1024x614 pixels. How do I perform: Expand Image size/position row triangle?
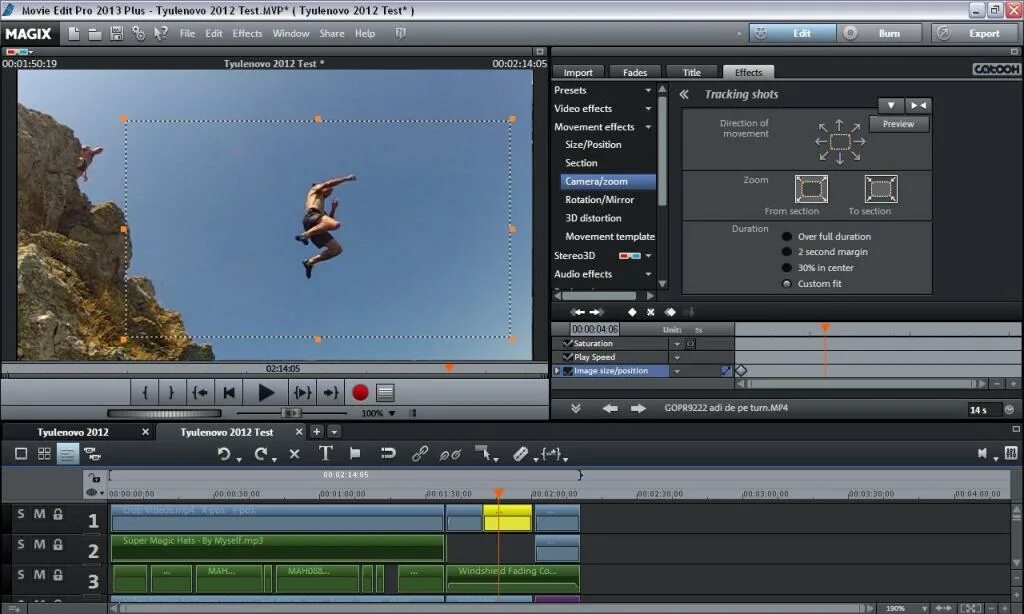point(557,370)
